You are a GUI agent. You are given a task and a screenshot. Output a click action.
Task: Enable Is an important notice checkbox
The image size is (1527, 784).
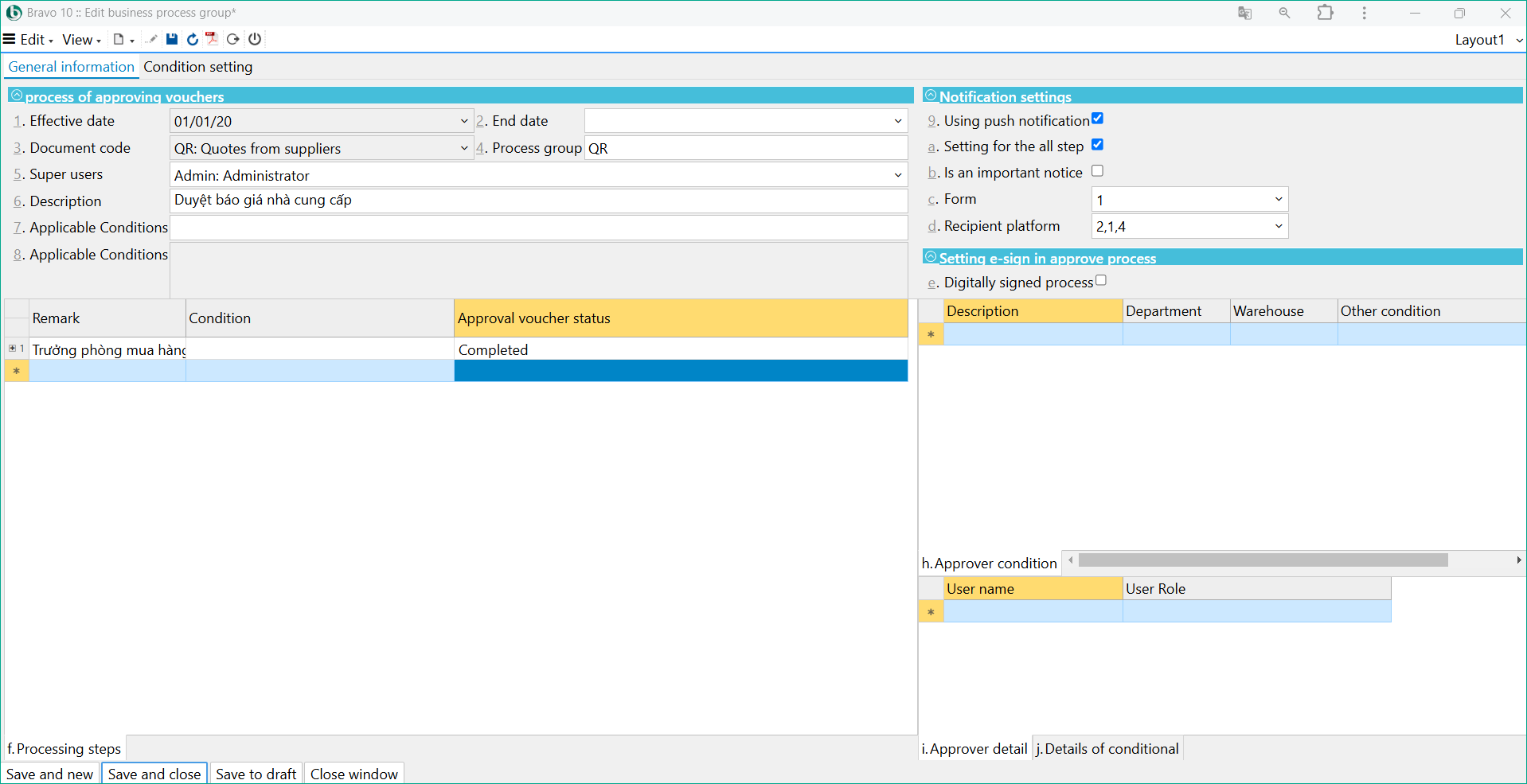coord(1097,171)
